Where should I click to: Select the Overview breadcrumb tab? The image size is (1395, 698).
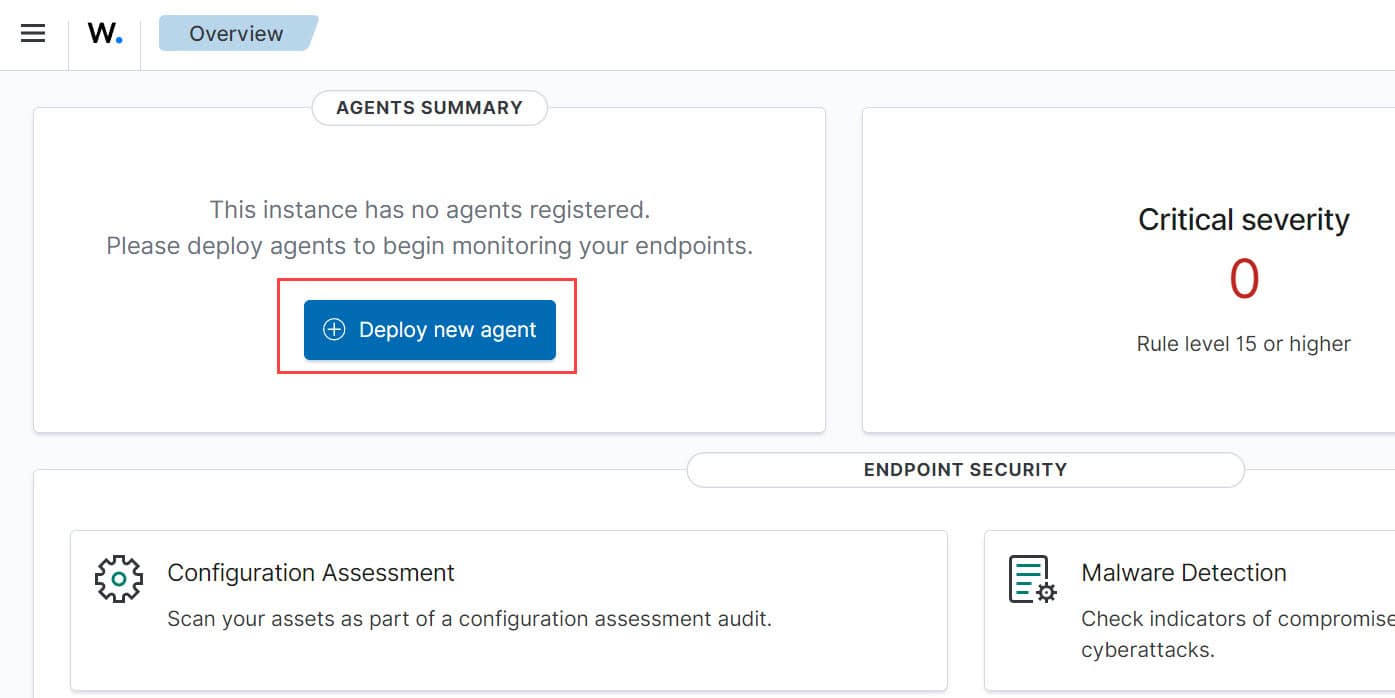tap(238, 33)
